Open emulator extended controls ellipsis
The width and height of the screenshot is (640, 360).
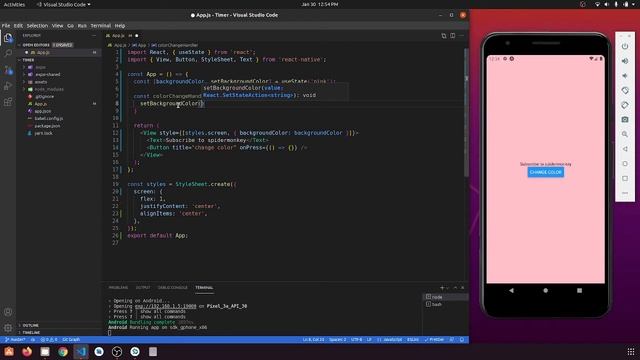coord(625,193)
